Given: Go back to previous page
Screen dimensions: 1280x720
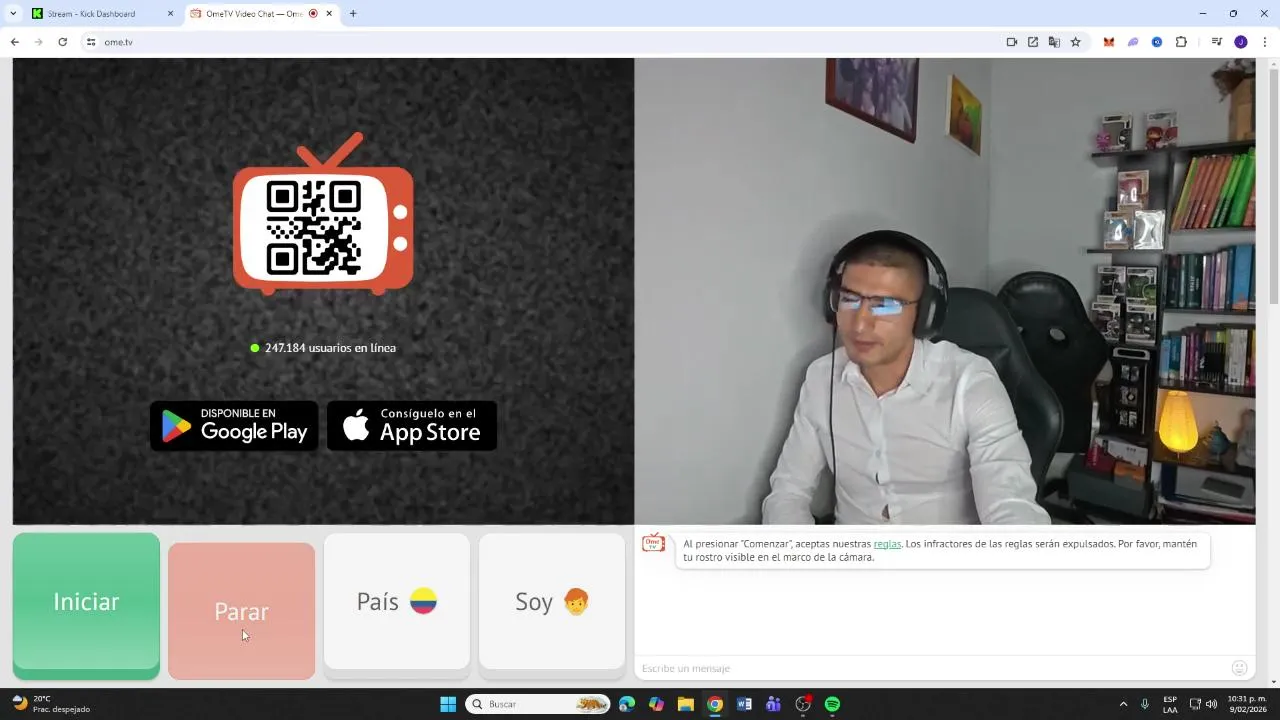Looking at the screenshot, I should point(14,42).
